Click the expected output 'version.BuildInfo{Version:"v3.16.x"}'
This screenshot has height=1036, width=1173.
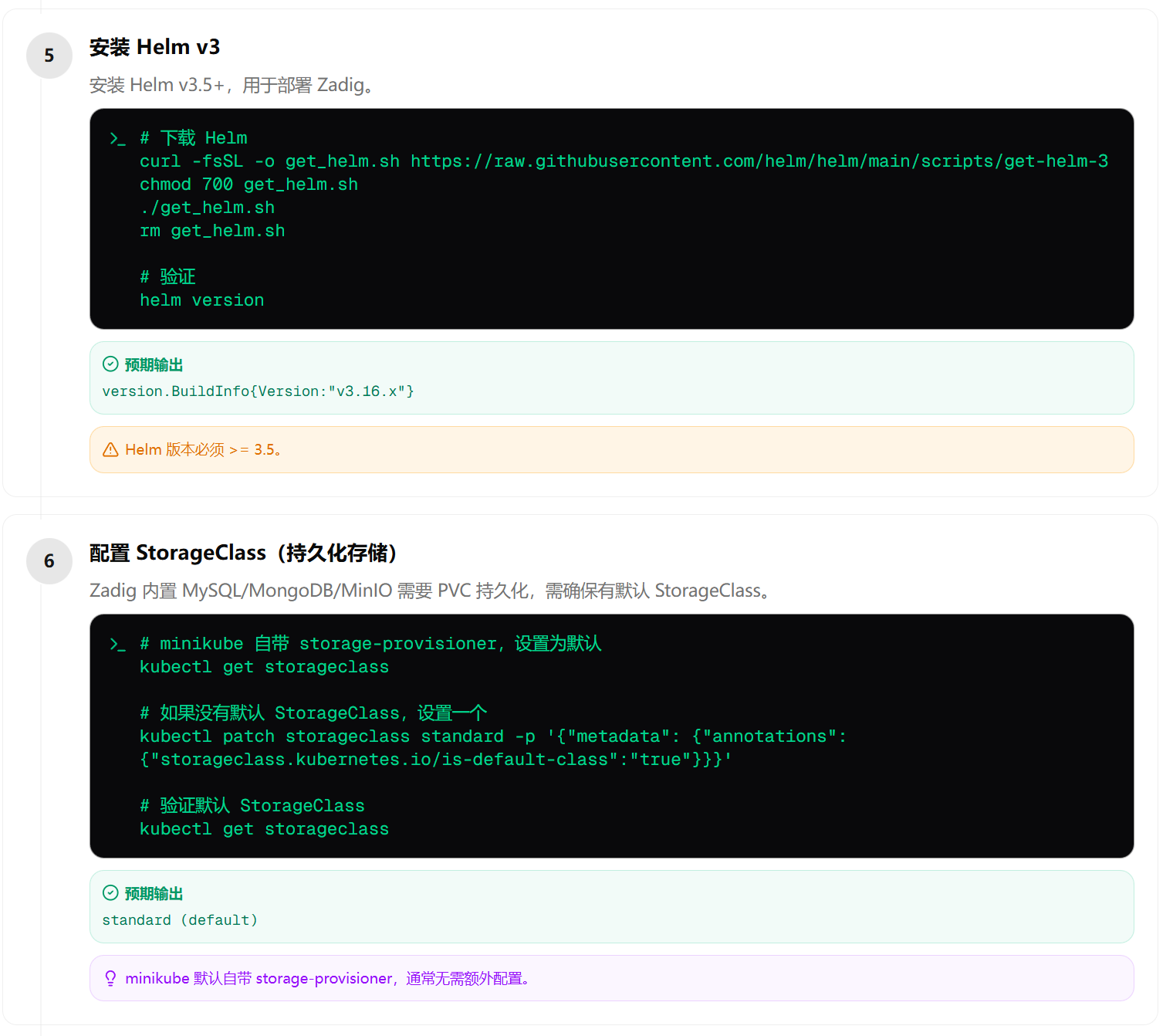tap(258, 391)
